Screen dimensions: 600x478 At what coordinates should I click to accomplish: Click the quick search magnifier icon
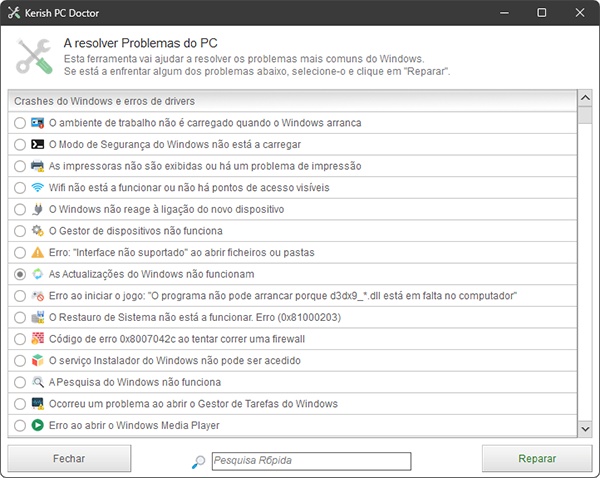click(198, 462)
